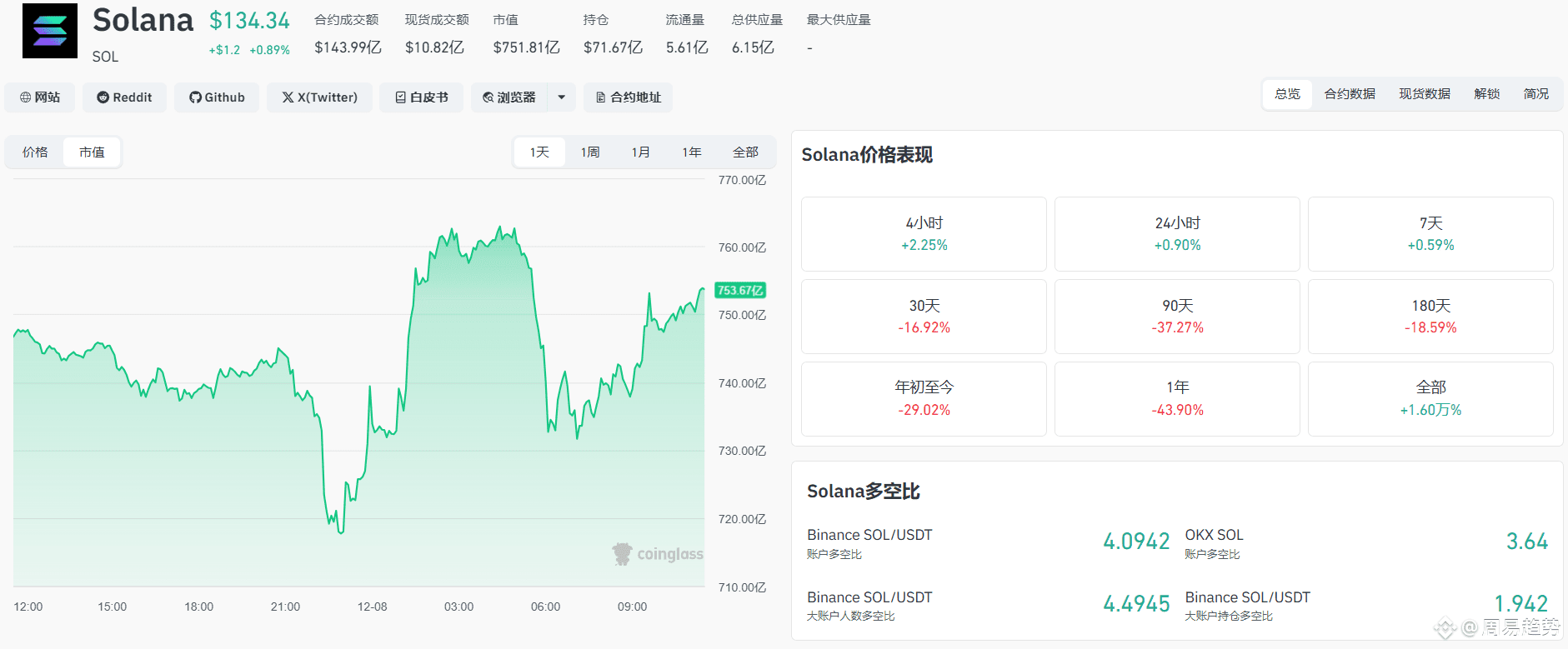Set chart range to 1周
Screen dimensions: 1568x649
[590, 152]
